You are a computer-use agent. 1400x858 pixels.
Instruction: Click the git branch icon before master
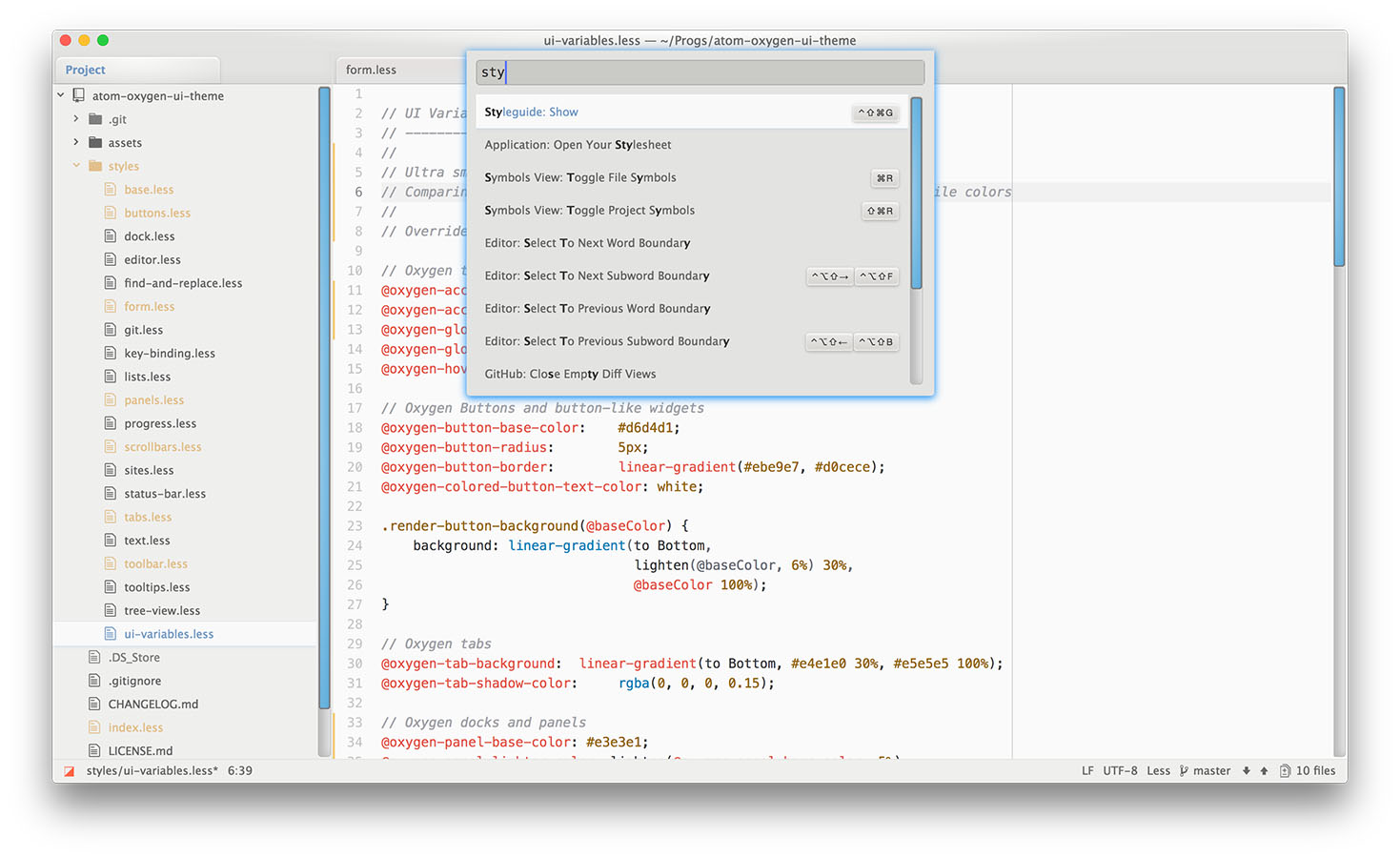[1184, 771]
